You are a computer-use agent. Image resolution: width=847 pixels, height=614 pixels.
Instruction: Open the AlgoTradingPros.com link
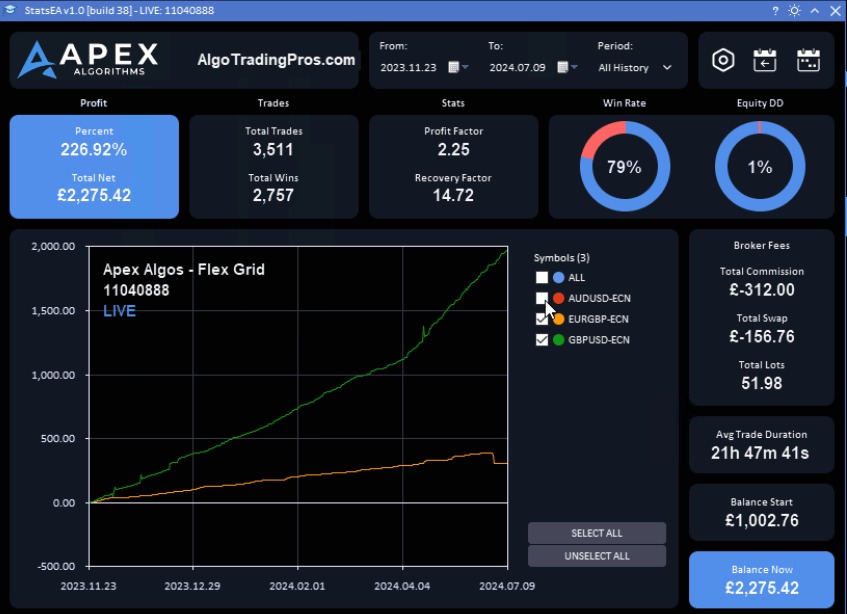pos(276,59)
